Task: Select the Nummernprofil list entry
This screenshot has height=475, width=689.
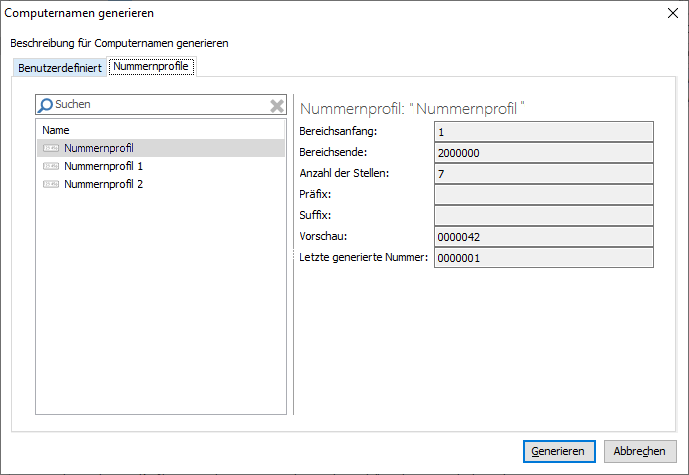Action: [x=161, y=148]
